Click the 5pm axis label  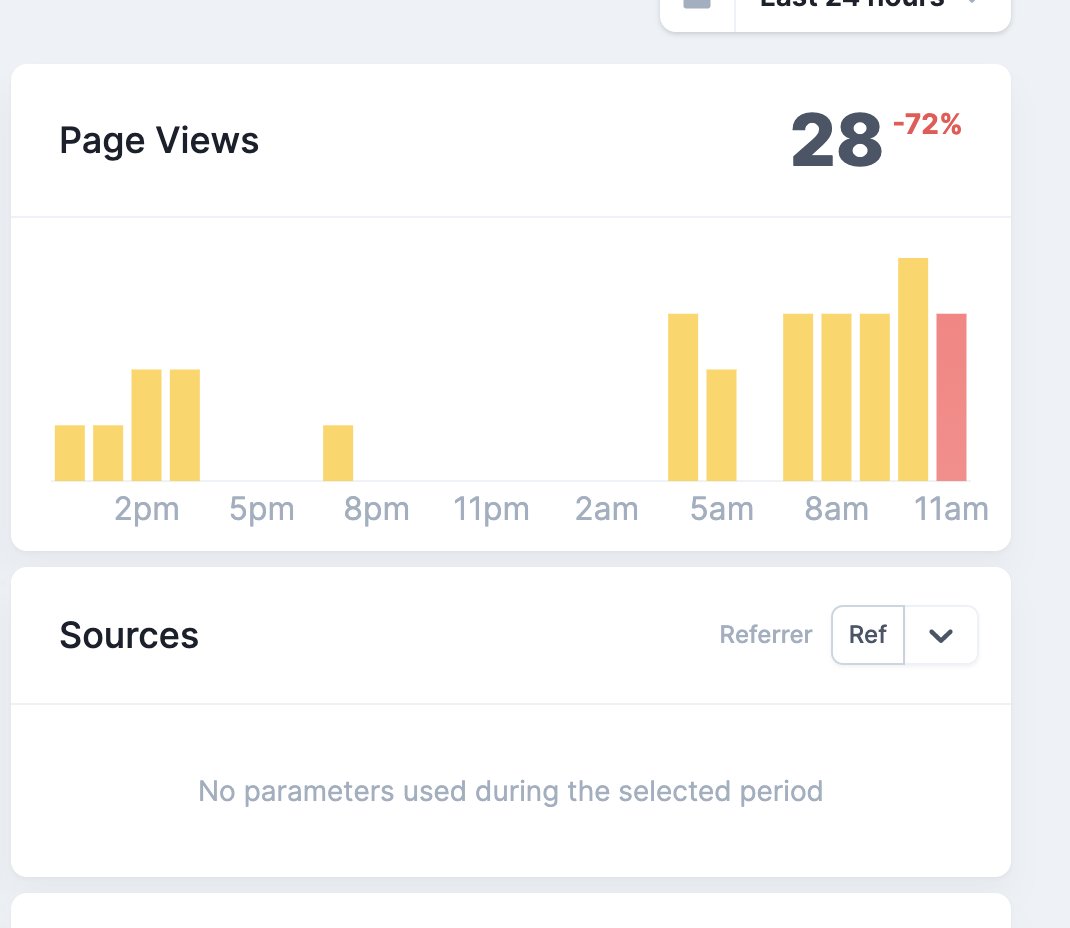click(x=261, y=509)
